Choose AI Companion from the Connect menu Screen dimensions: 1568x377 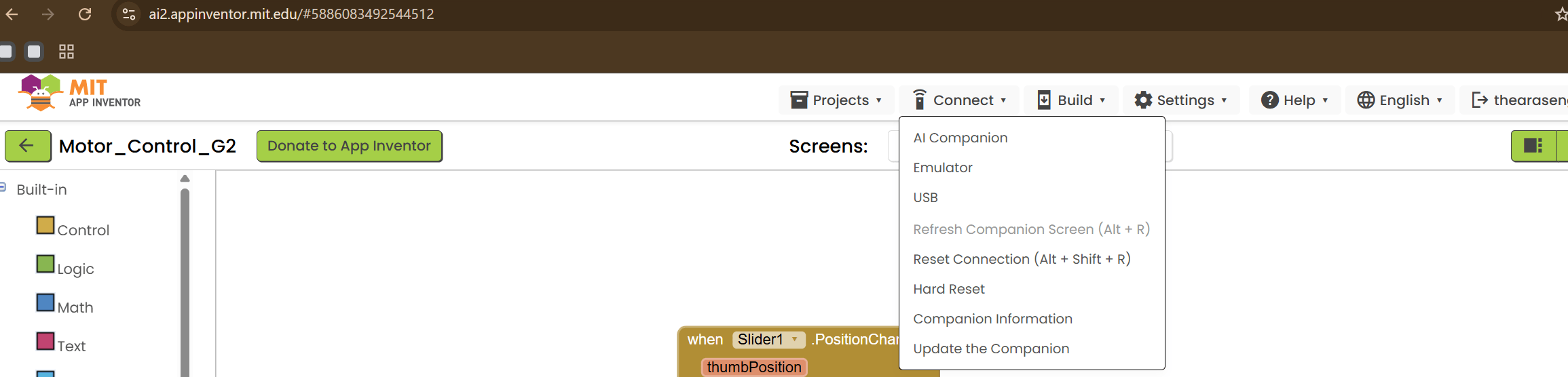tap(960, 138)
